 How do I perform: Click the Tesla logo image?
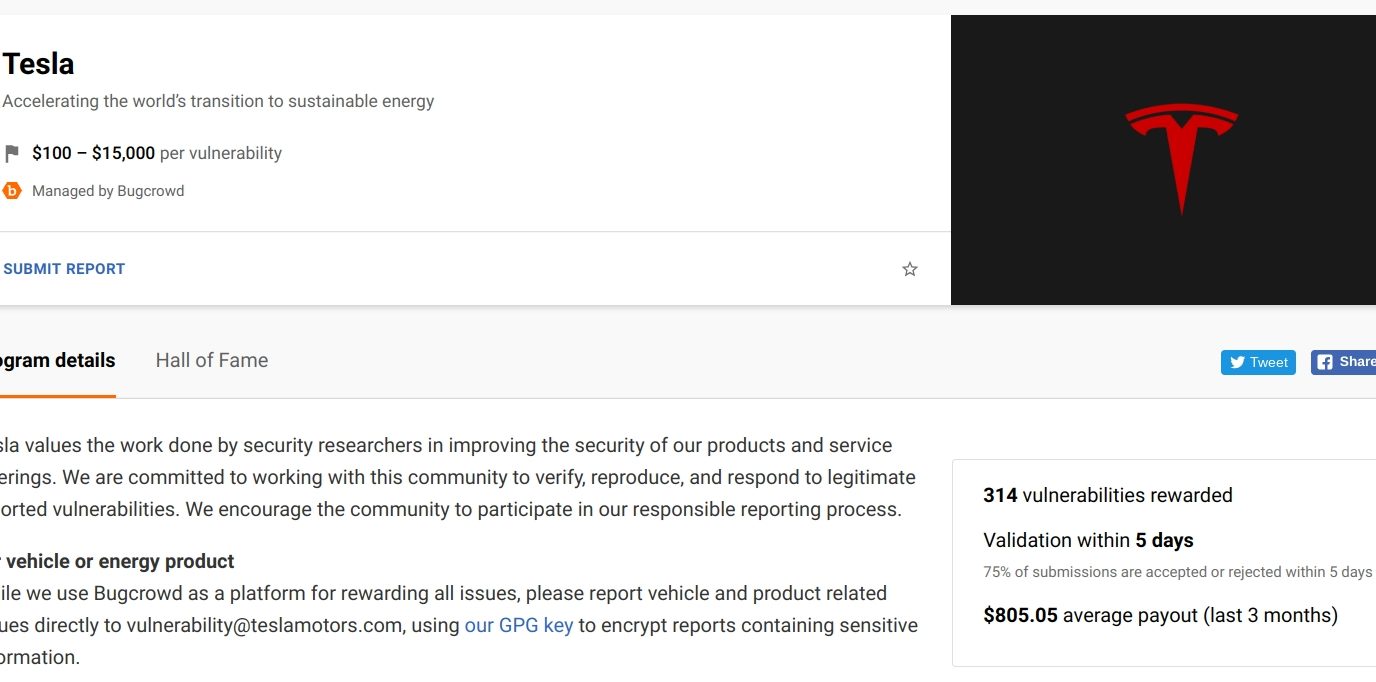(1182, 160)
